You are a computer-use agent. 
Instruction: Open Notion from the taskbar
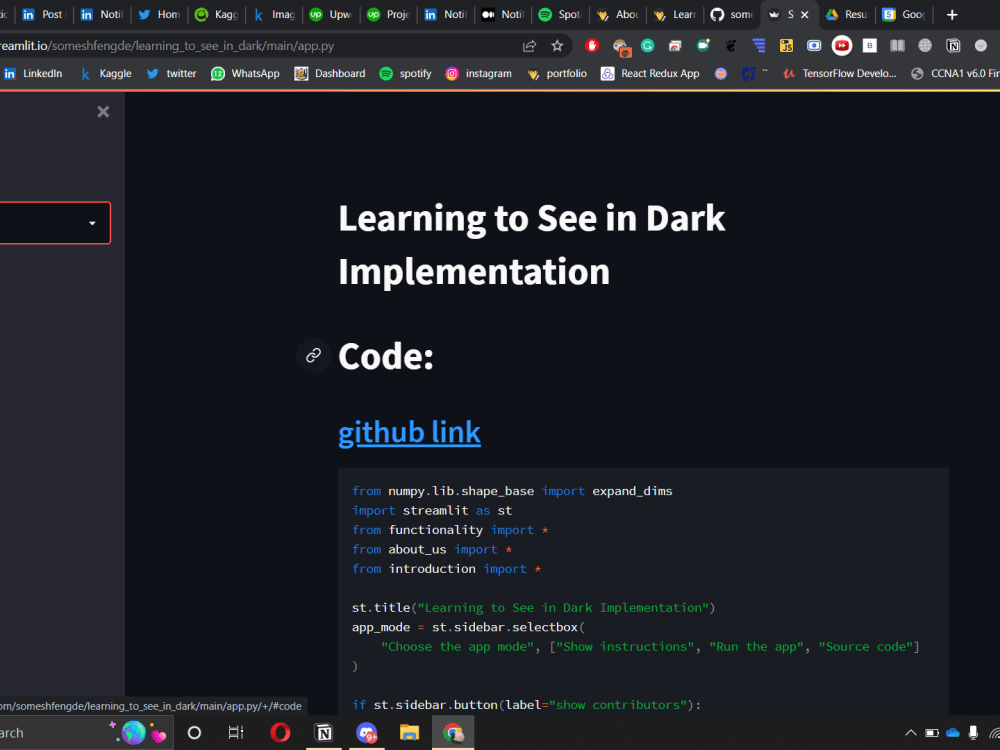click(323, 733)
